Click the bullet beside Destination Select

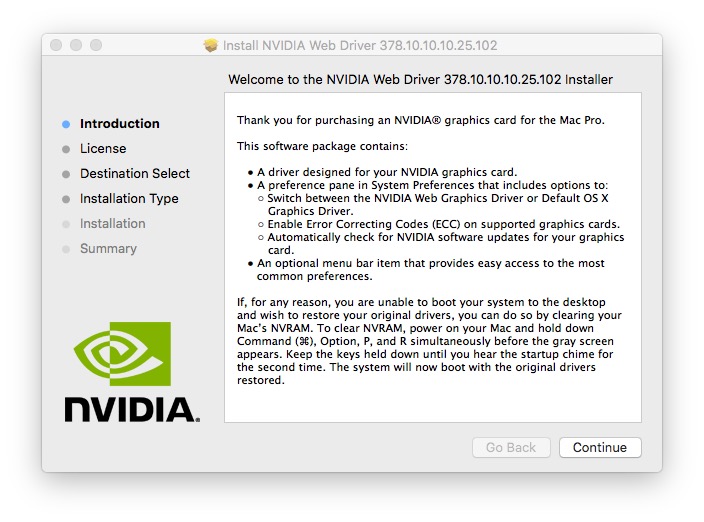66,174
